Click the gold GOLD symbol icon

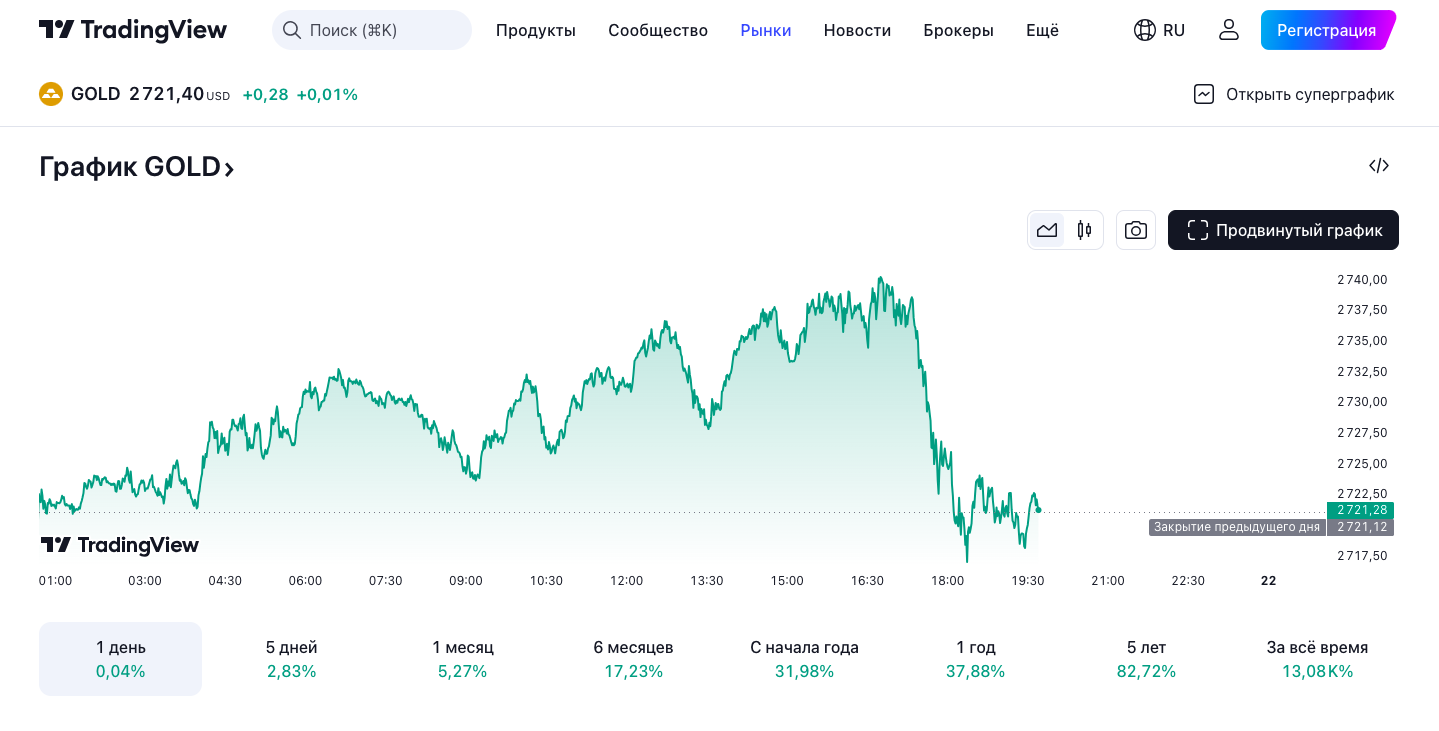(51, 94)
